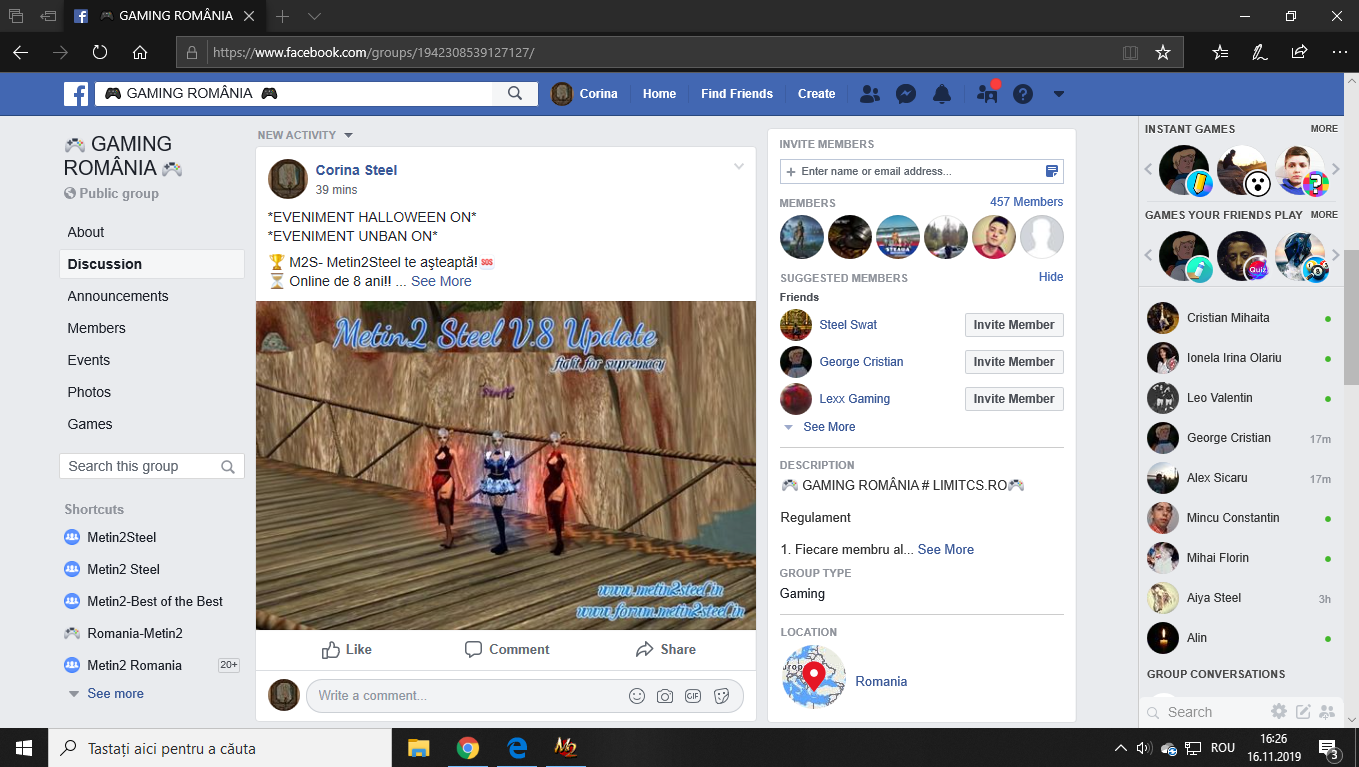Viewport: 1359px width, 767px height.
Task: Open Quick Help question mark icon
Action: [1022, 94]
